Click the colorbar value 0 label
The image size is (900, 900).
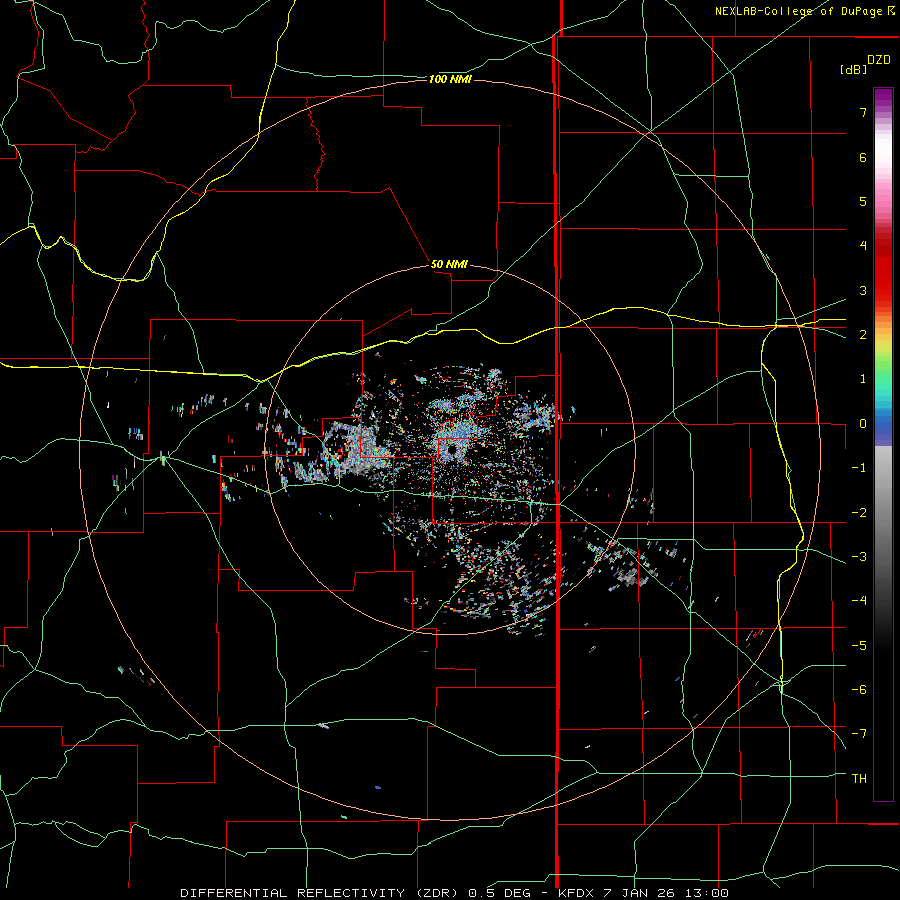coord(863,424)
